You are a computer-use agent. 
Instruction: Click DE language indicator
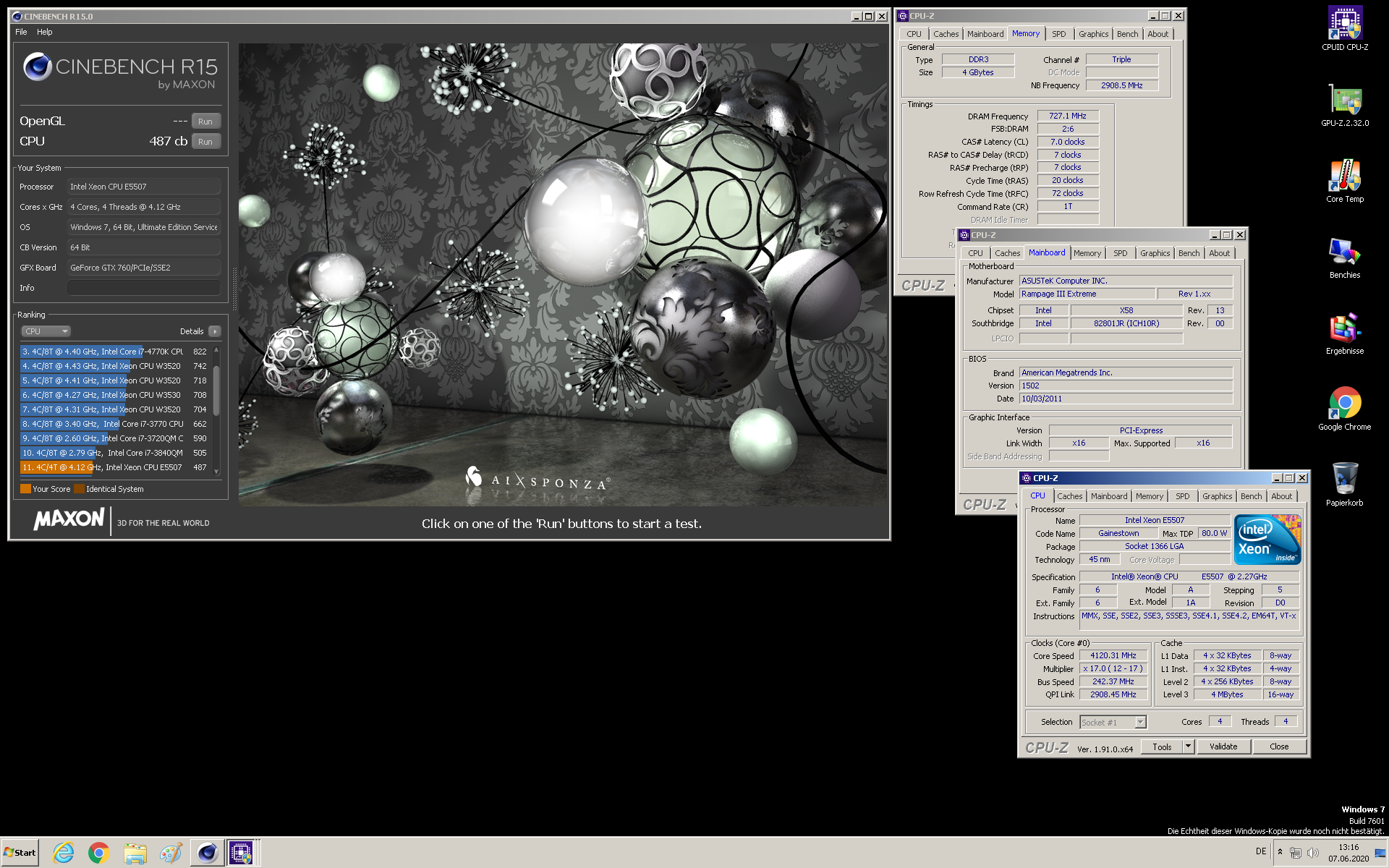(1261, 852)
